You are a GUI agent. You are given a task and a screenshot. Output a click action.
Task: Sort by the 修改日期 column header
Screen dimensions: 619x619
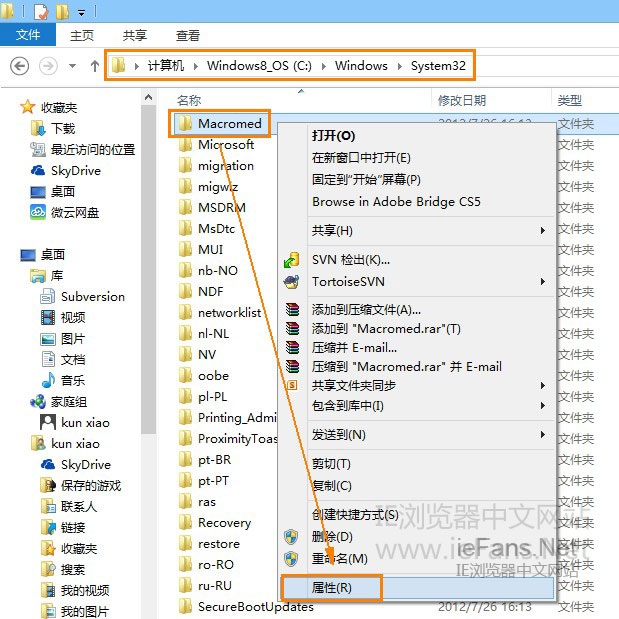[x=462, y=100]
